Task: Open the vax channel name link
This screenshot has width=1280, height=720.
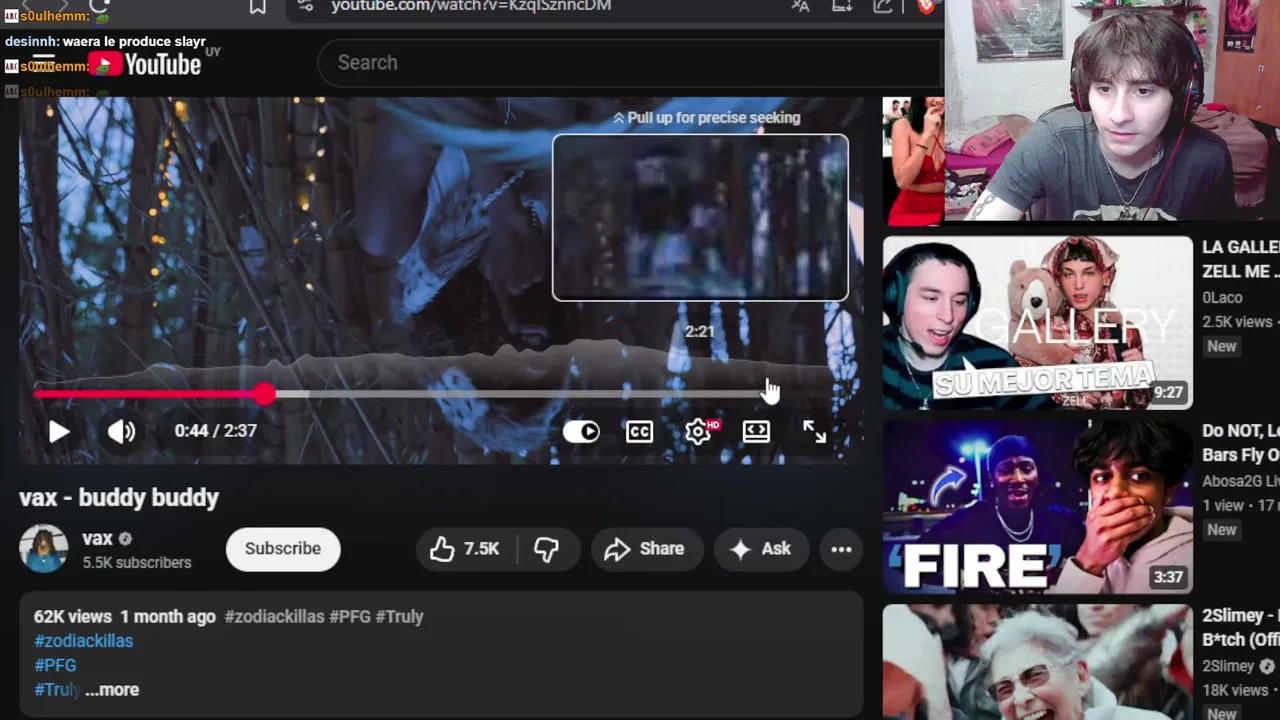Action: point(97,538)
